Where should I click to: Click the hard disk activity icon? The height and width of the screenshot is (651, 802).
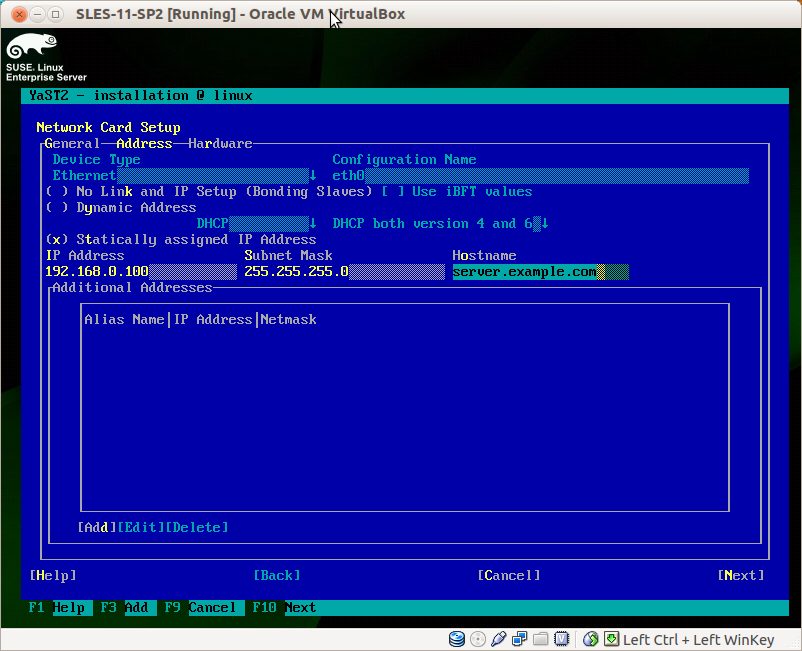pyautogui.click(x=457, y=639)
